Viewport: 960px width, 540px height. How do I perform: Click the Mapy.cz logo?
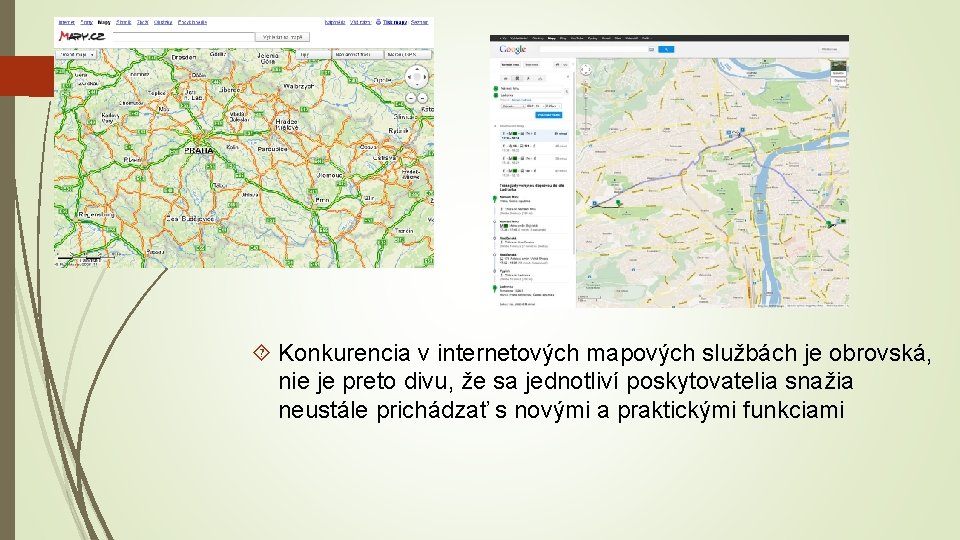pos(82,36)
